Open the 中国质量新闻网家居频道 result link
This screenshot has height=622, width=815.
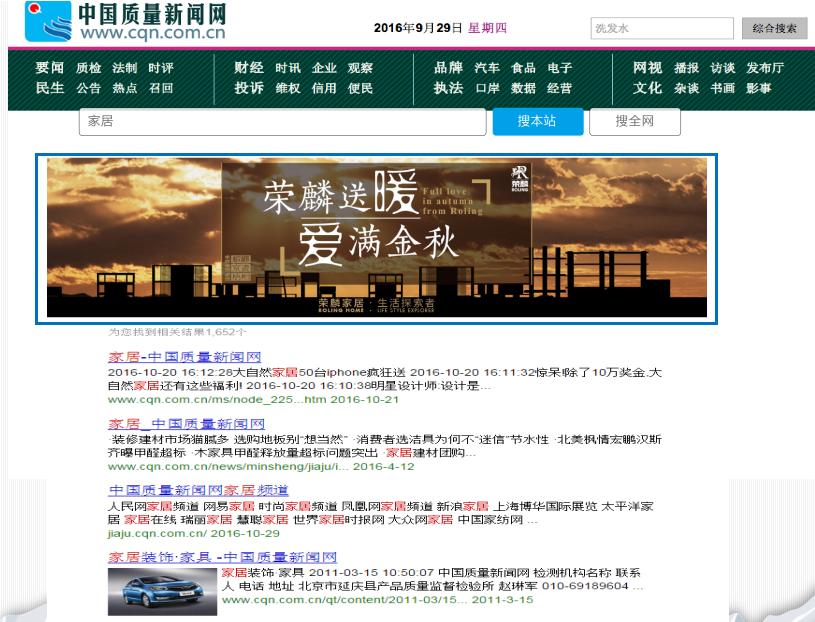198,490
